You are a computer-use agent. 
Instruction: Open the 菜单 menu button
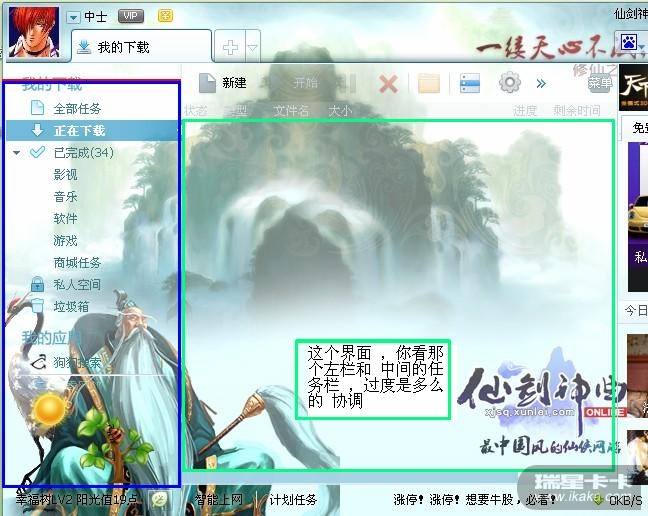coord(600,84)
